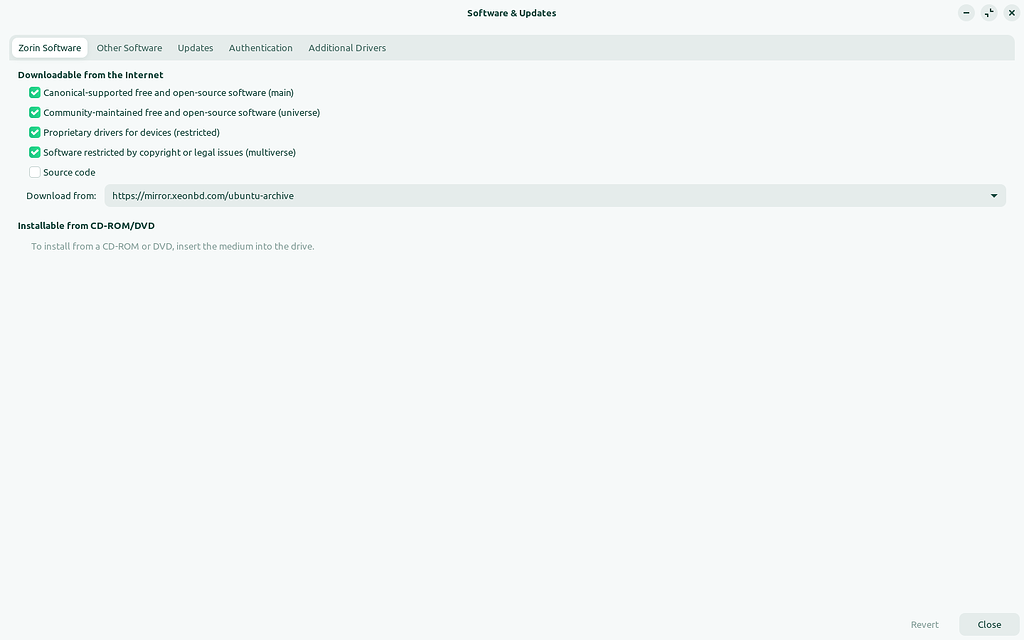
Task: Click the 'Download from:' label
Action: click(x=61, y=196)
